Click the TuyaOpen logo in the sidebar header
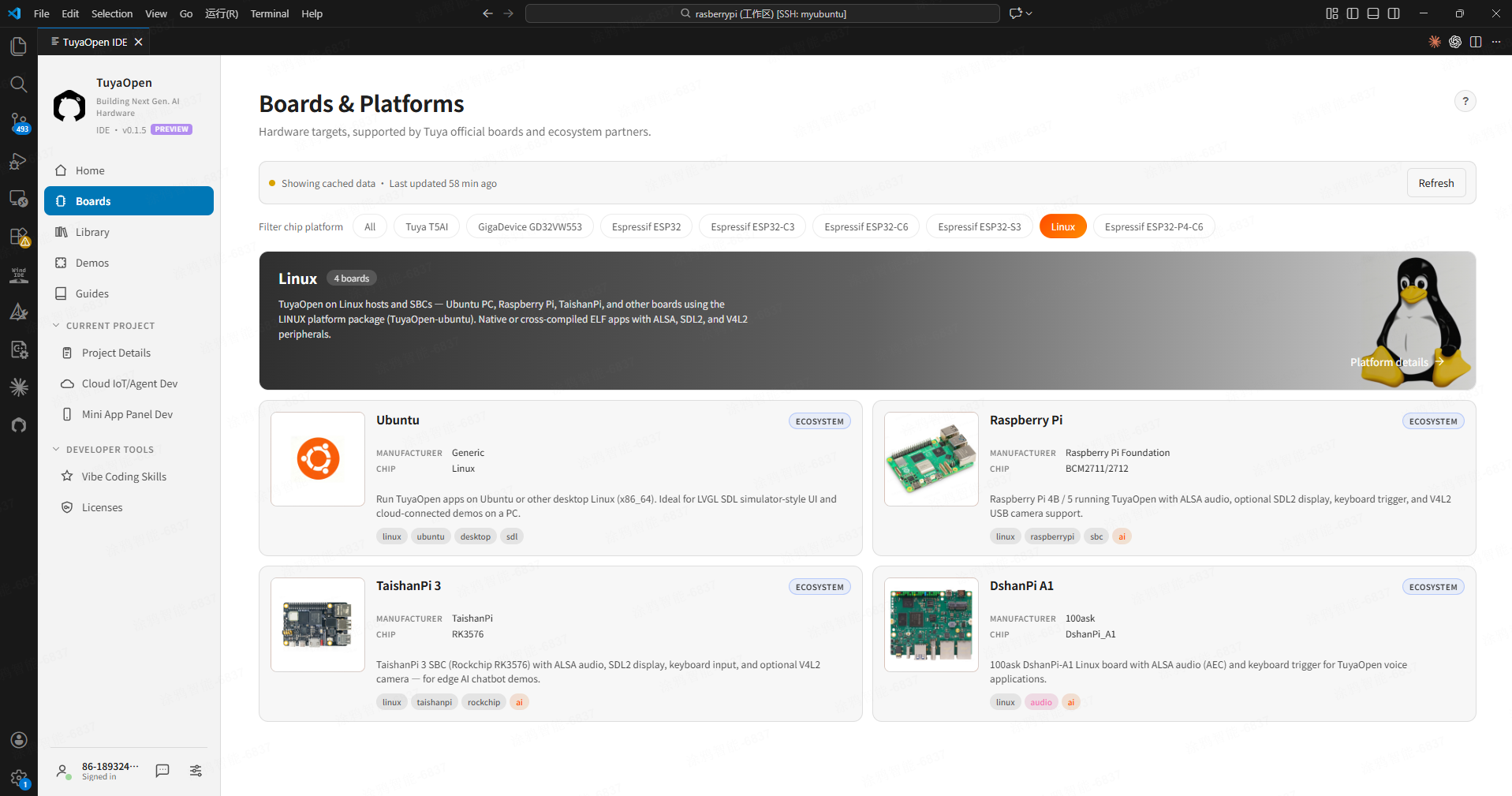This screenshot has height=796, width=1512. point(69,106)
